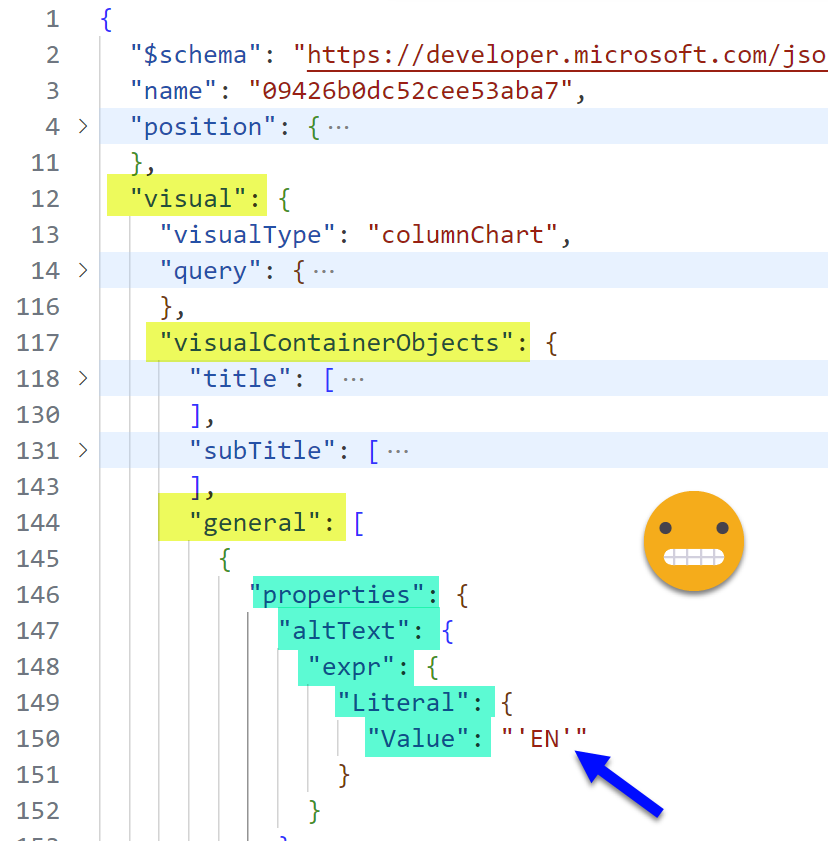The height and width of the screenshot is (841, 828).
Task: Unfold the "title" array with its chevron
Action: (x=83, y=378)
